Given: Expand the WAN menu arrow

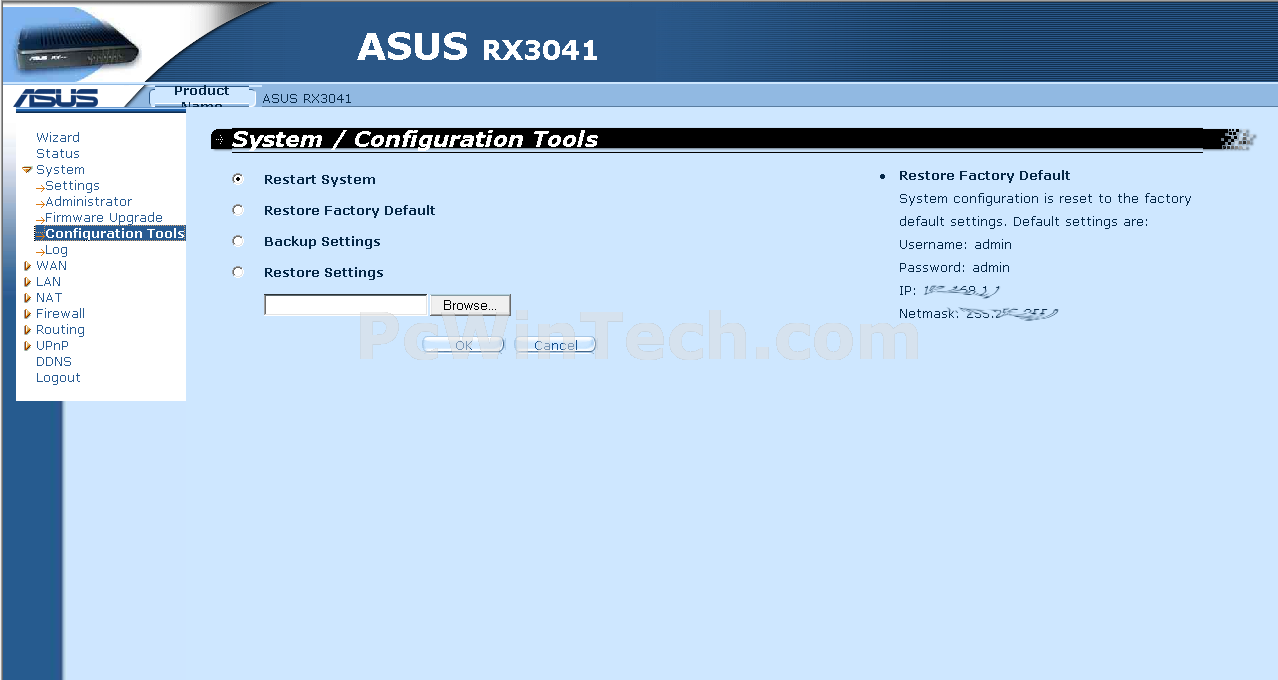Looking at the screenshot, I should (x=27, y=266).
